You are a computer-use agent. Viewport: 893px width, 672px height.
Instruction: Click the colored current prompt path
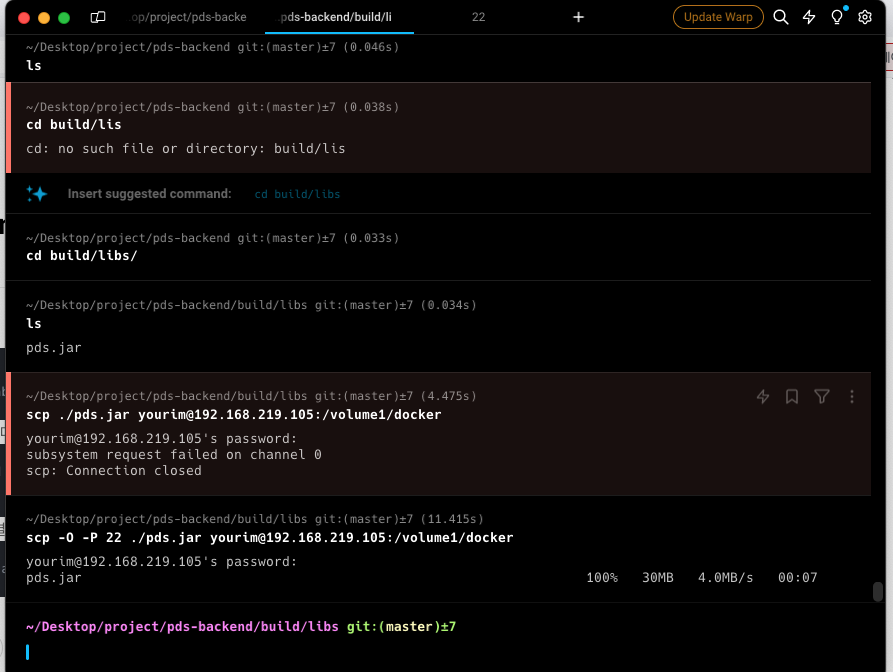click(182, 626)
